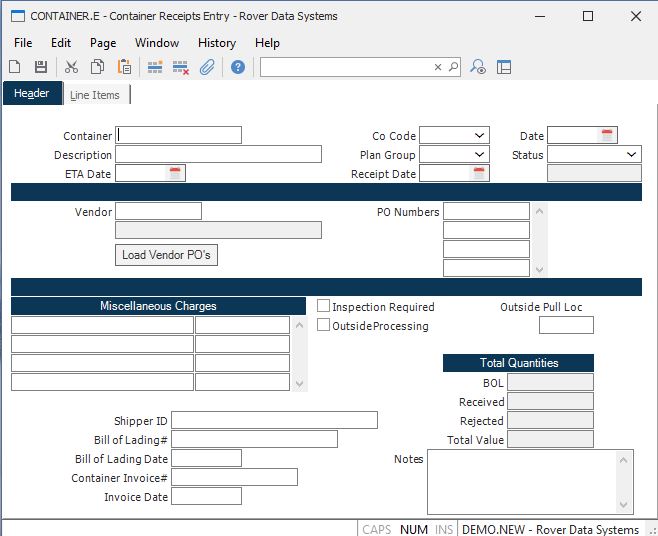The image size is (658, 536).
Task: Toggle the OutsideProcessing checkbox
Action: [x=324, y=325]
